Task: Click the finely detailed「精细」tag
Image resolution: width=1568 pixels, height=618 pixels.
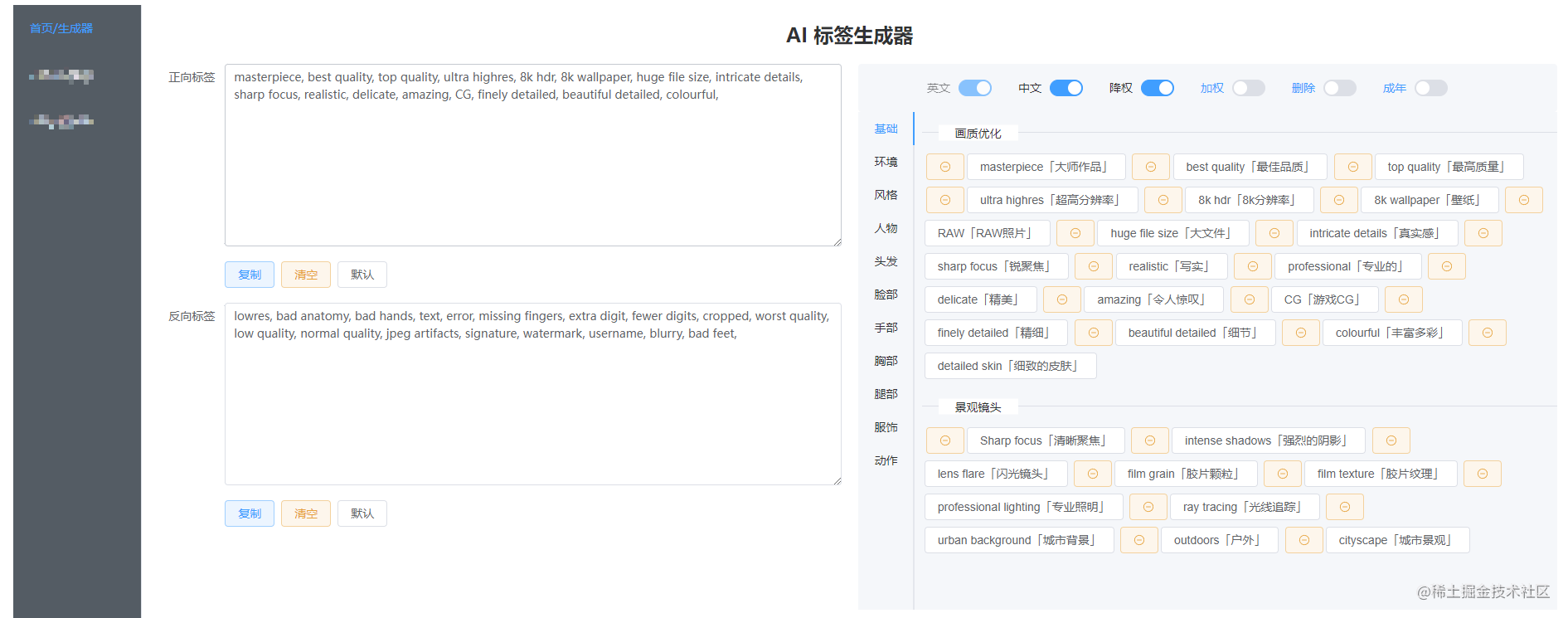Action: 997,333
